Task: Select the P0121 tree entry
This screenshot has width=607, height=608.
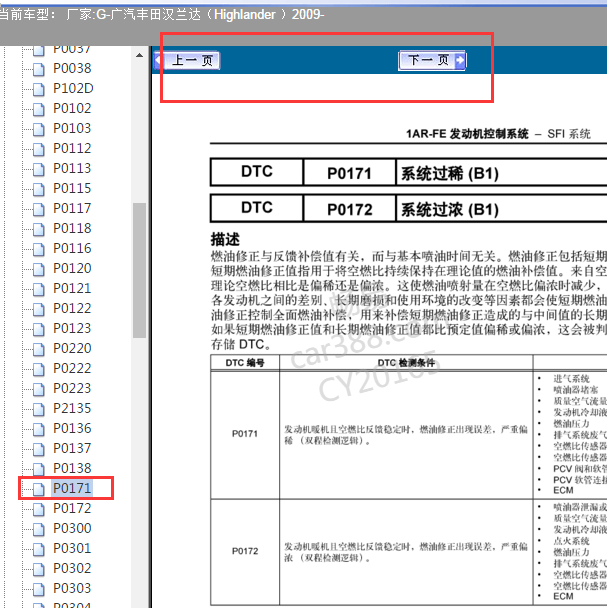Action: 72,288
